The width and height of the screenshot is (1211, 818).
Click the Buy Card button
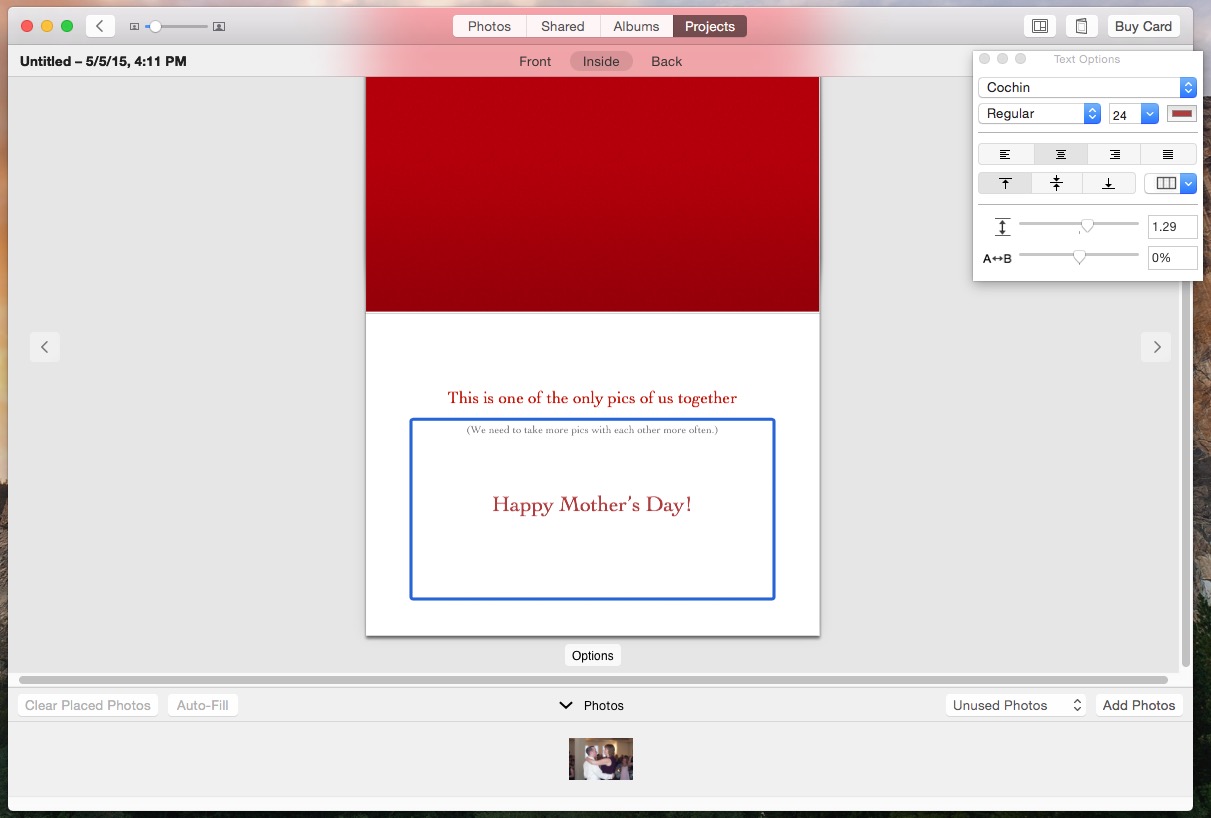[1143, 25]
